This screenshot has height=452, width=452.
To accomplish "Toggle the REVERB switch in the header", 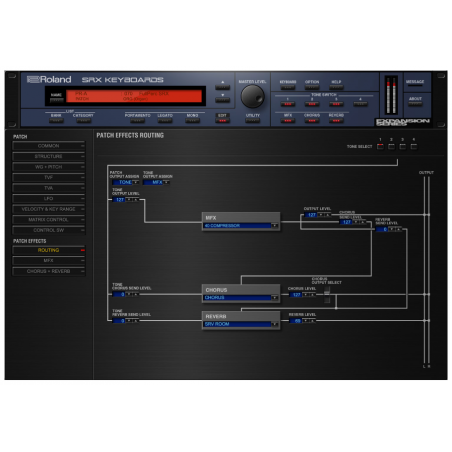I will pos(336,121).
